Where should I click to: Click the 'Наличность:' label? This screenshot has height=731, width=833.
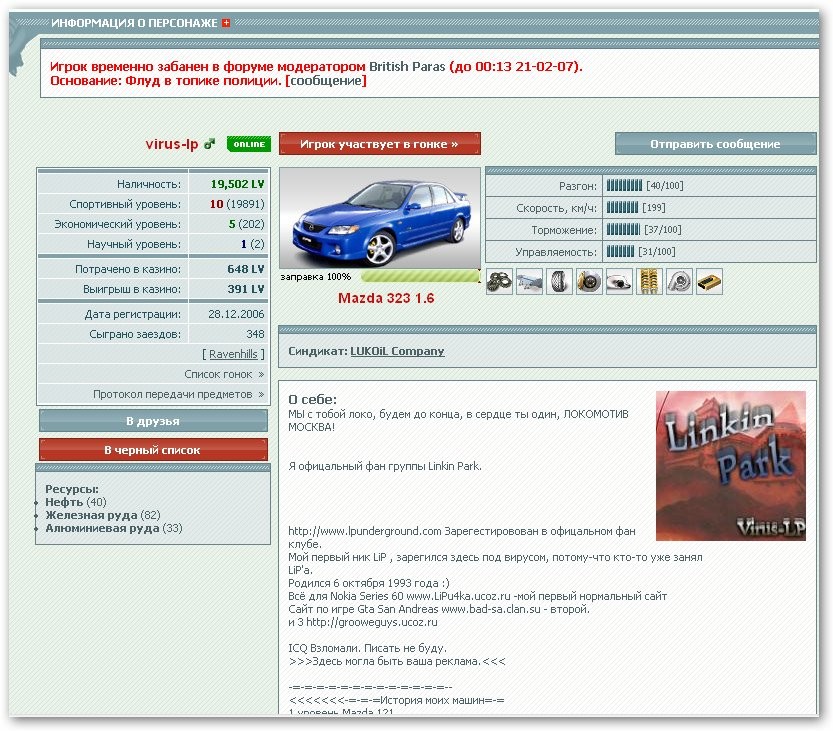(149, 184)
